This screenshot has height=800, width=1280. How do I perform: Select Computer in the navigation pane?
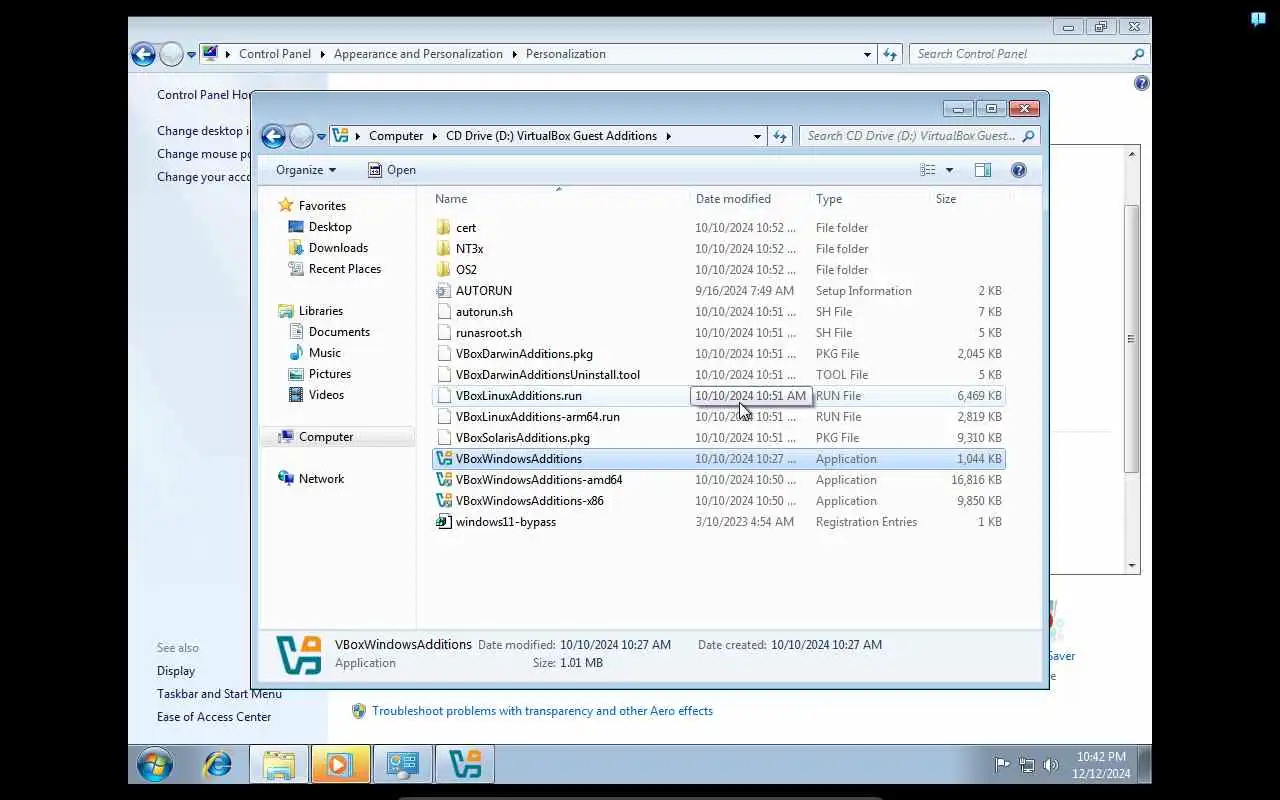[x=326, y=437]
